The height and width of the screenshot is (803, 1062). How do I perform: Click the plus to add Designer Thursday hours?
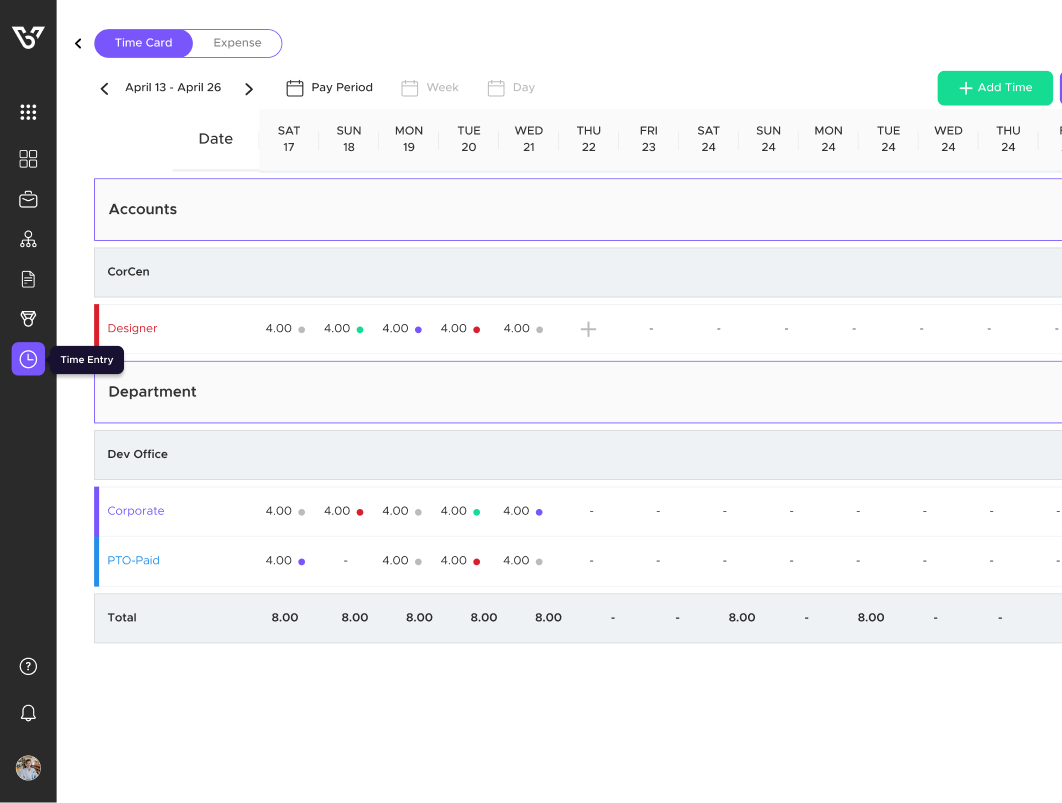coord(588,328)
